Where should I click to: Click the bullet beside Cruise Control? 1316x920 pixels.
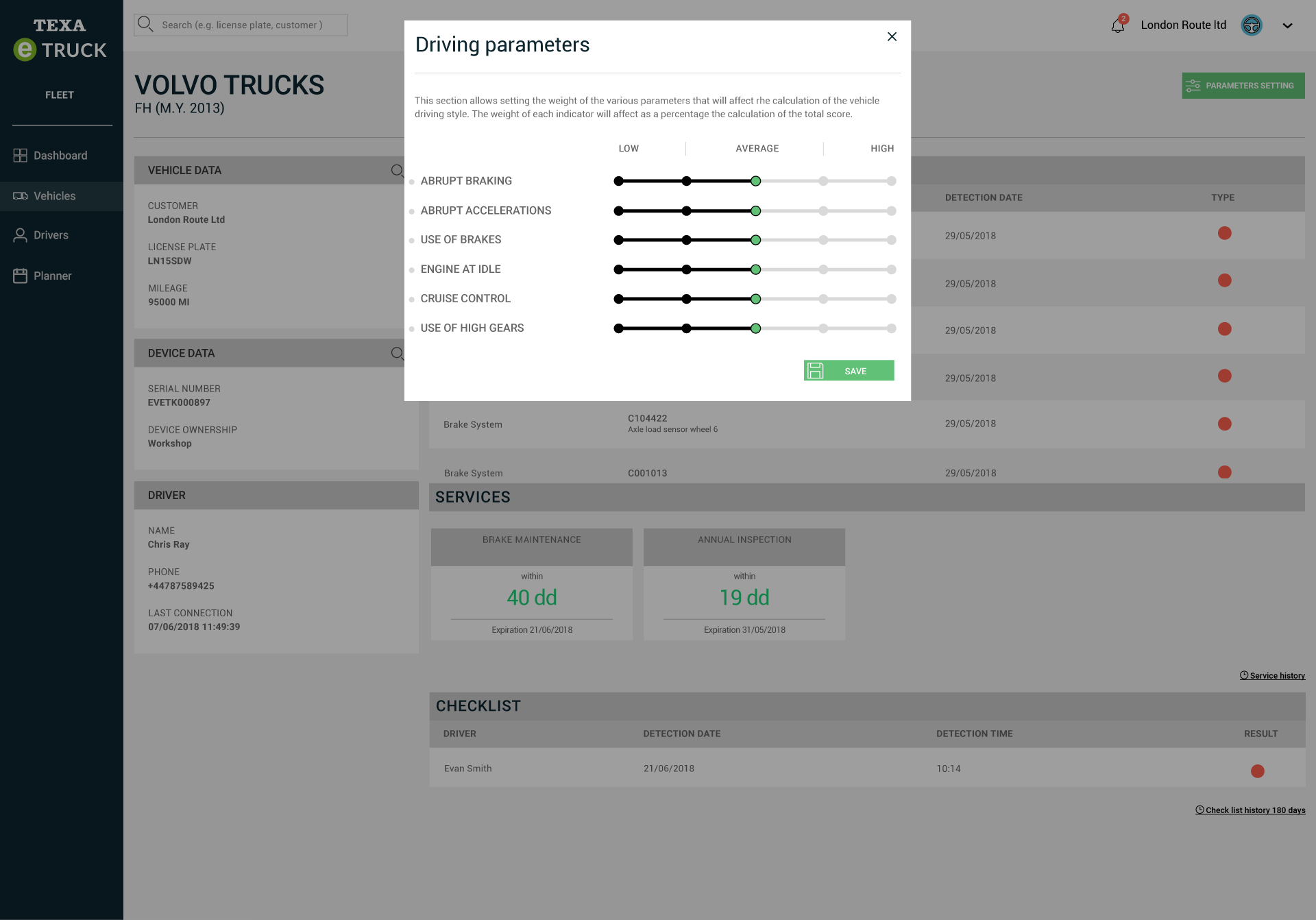[x=412, y=300]
